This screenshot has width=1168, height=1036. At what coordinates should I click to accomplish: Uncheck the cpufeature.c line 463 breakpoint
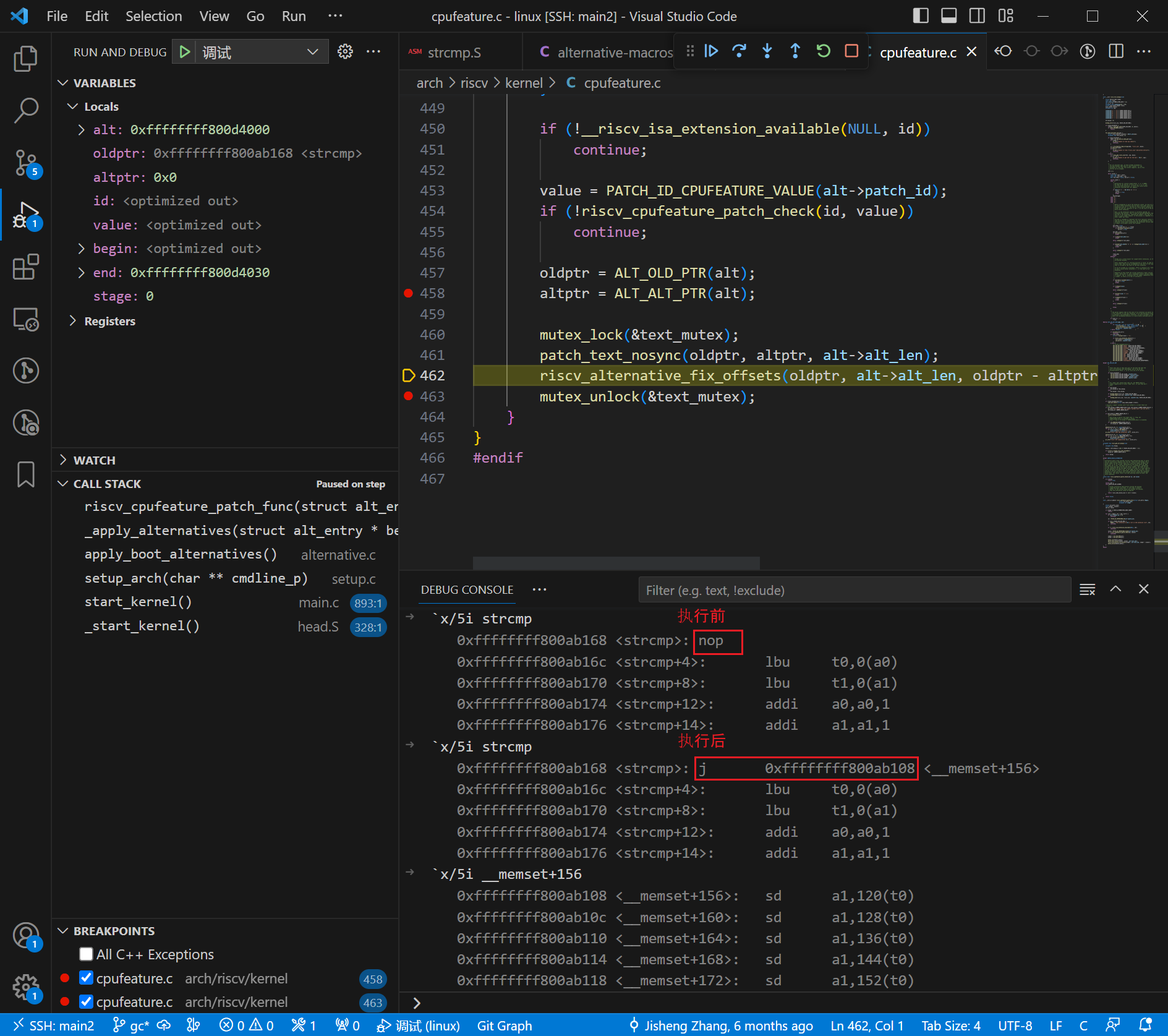87,1002
